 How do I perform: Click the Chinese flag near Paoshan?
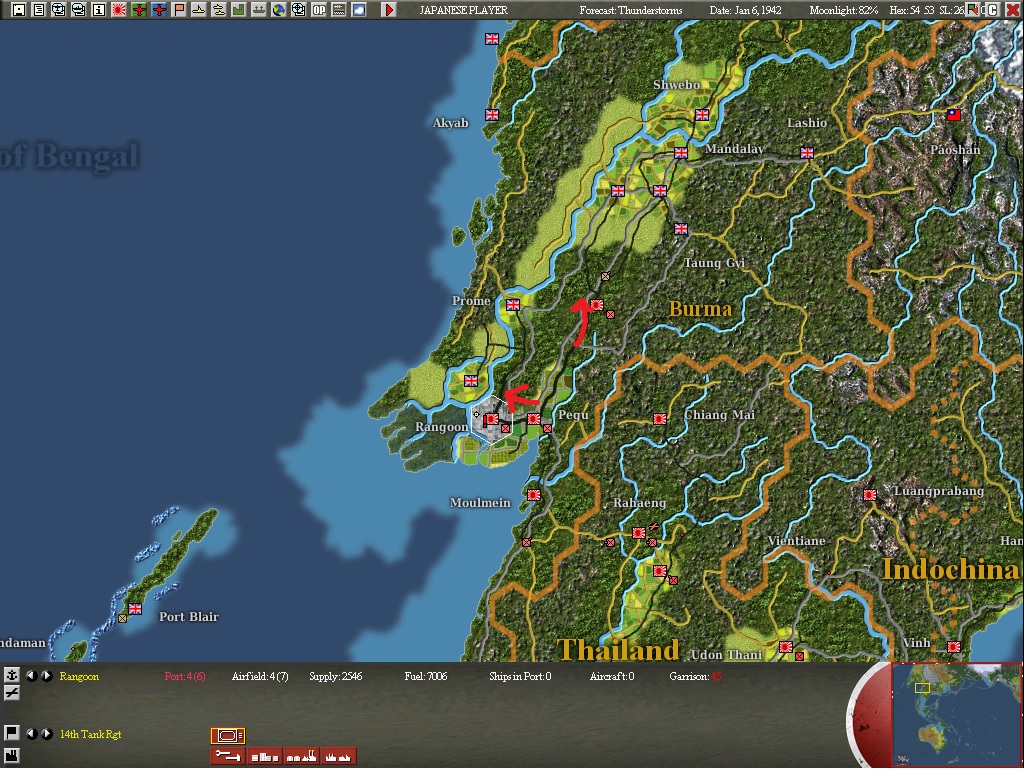coord(954,115)
